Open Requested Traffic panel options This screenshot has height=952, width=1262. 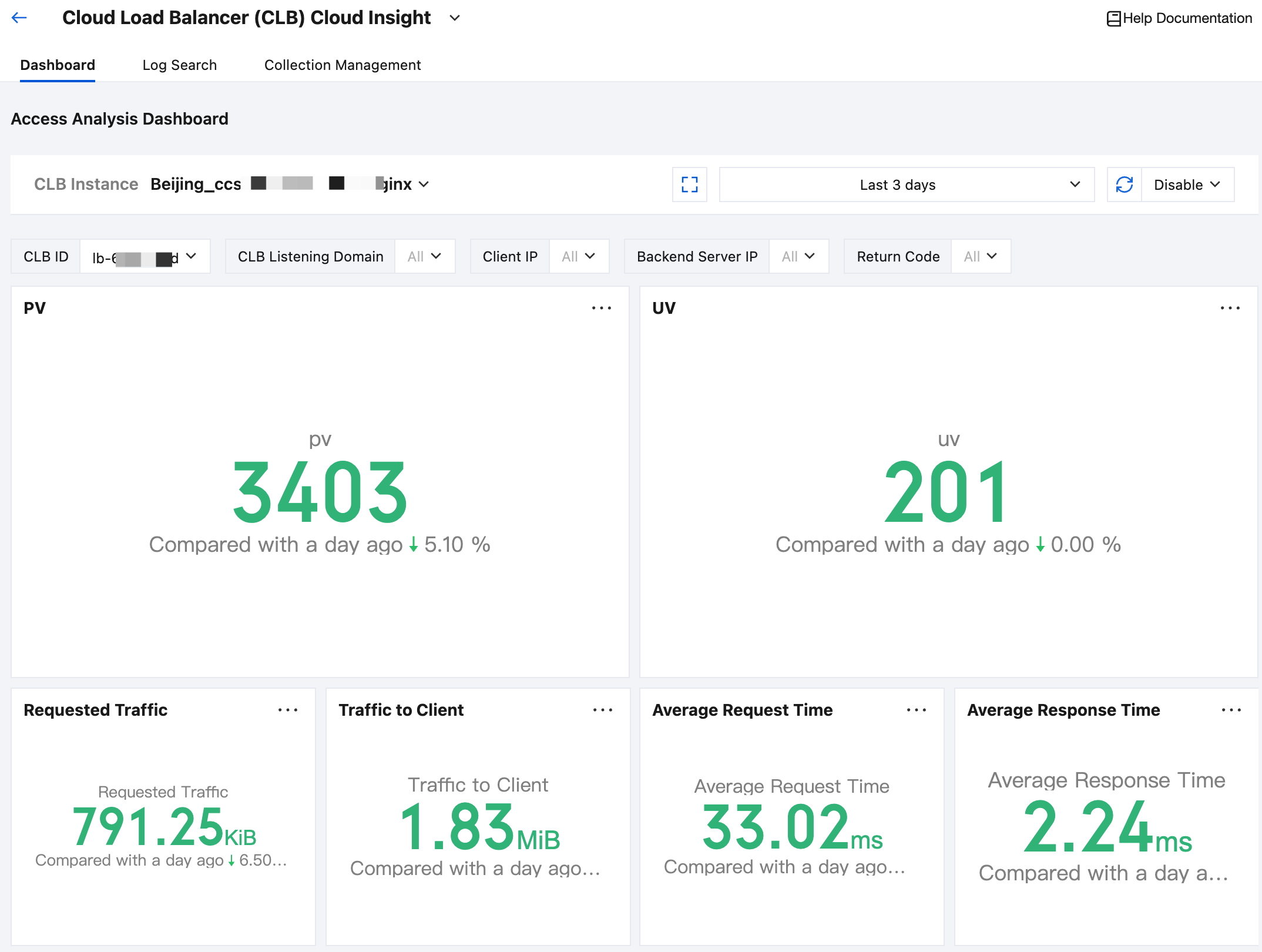click(287, 710)
